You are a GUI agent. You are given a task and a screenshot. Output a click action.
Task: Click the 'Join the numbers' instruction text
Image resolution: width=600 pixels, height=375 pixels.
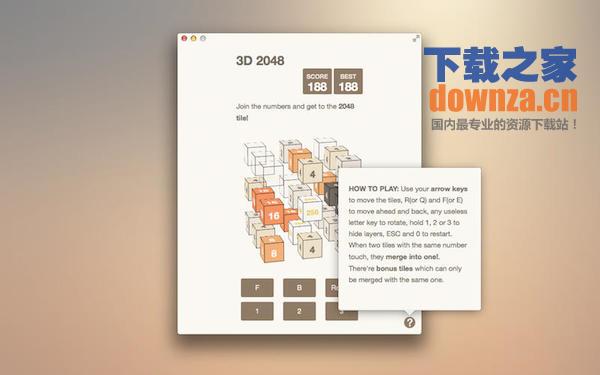[x=295, y=112]
